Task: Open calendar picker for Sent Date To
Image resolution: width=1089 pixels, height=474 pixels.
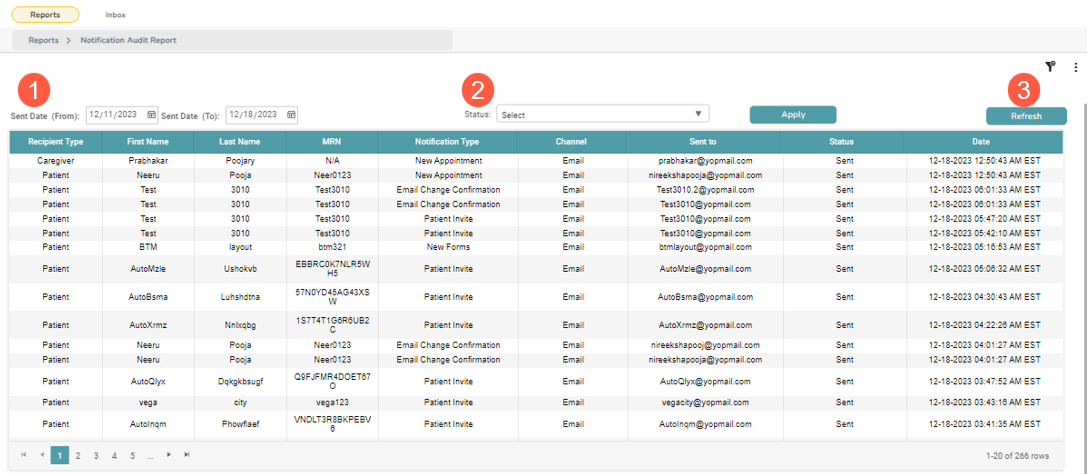Action: 291,115
